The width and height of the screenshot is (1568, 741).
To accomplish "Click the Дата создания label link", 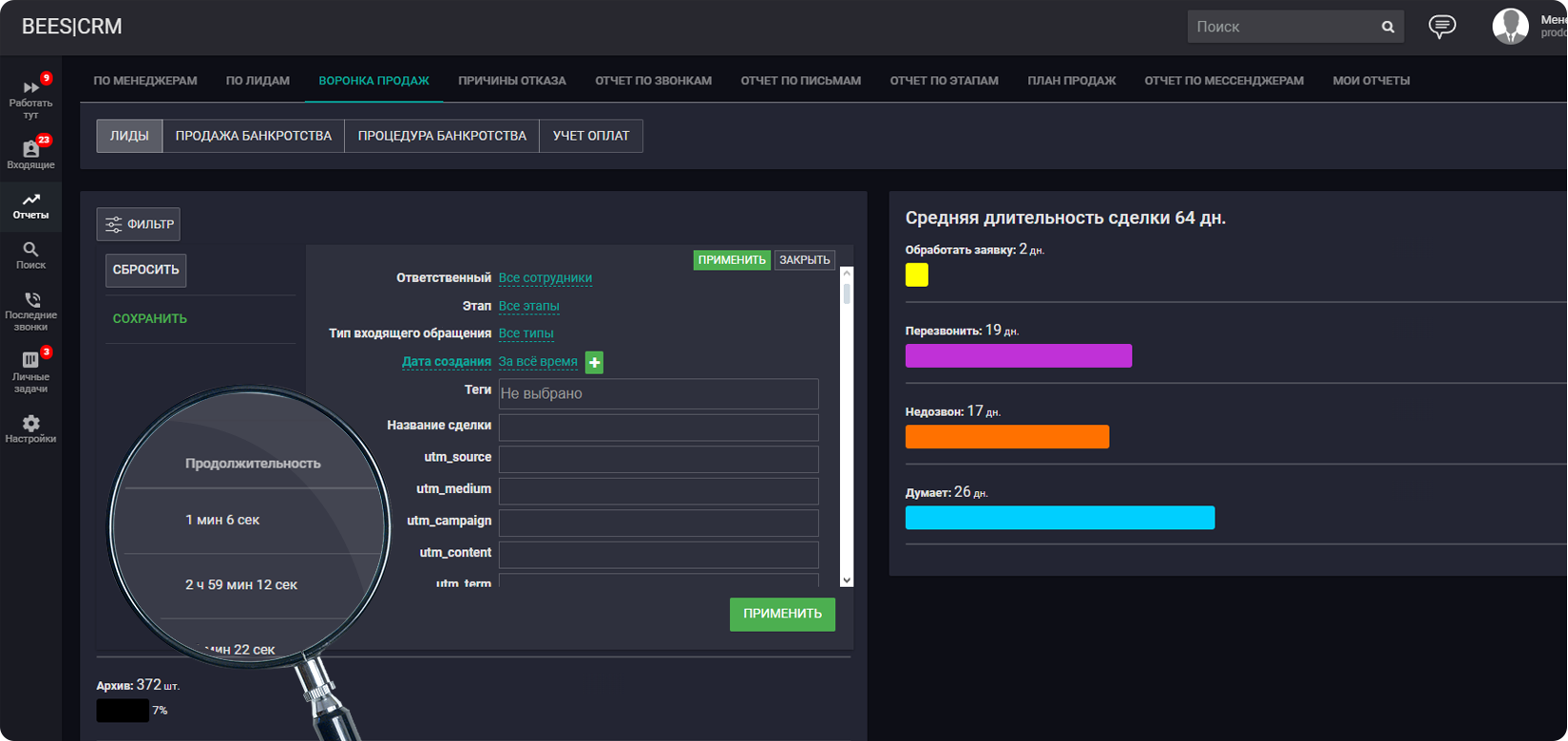I will pos(447,362).
